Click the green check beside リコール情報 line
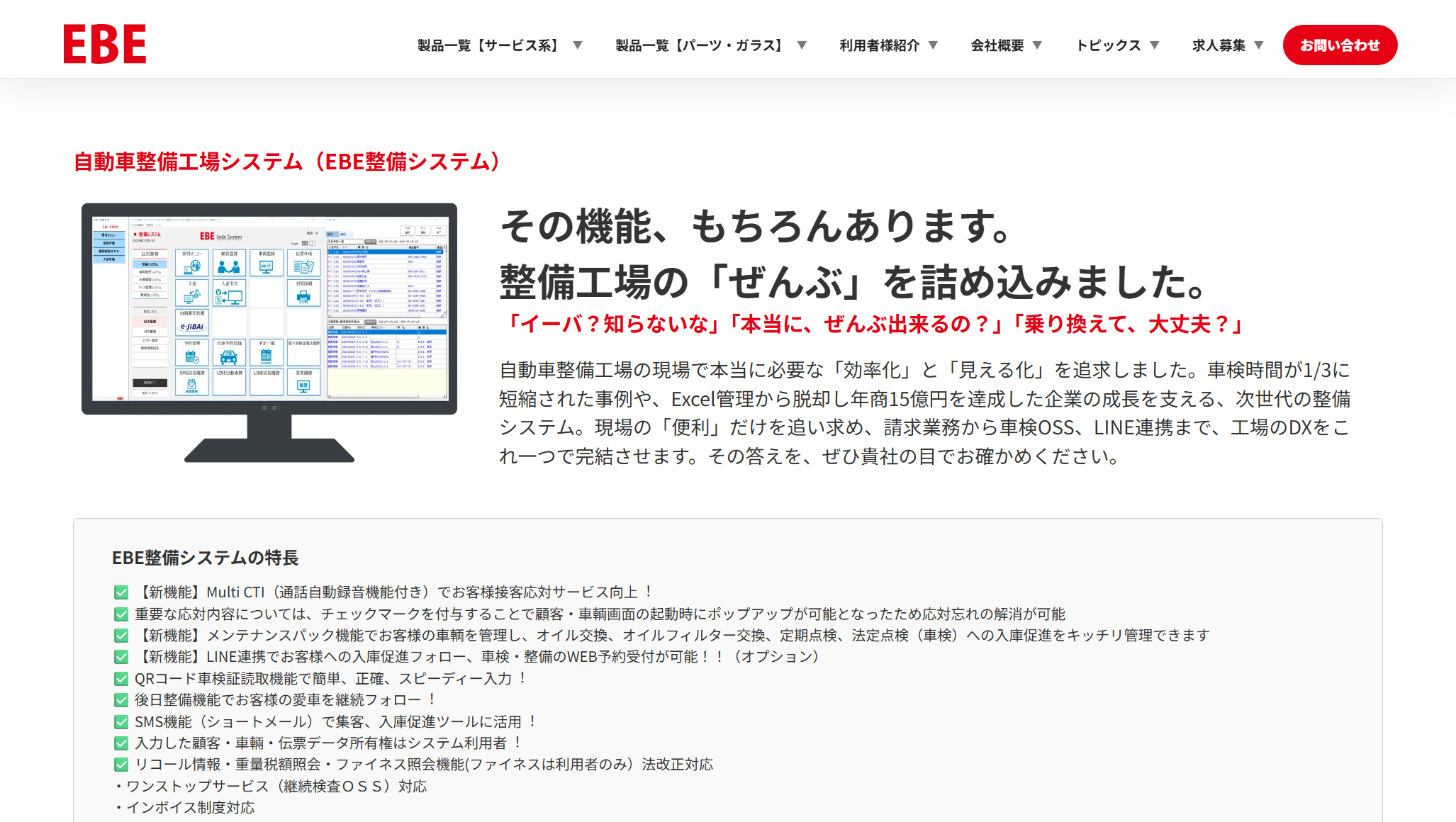 [x=121, y=765]
